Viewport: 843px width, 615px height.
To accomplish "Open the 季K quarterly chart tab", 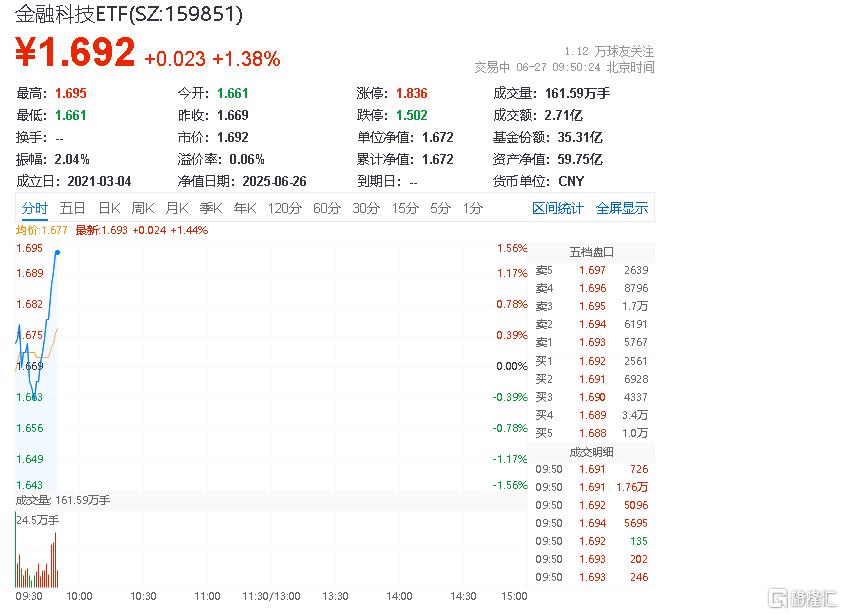I will [x=210, y=208].
